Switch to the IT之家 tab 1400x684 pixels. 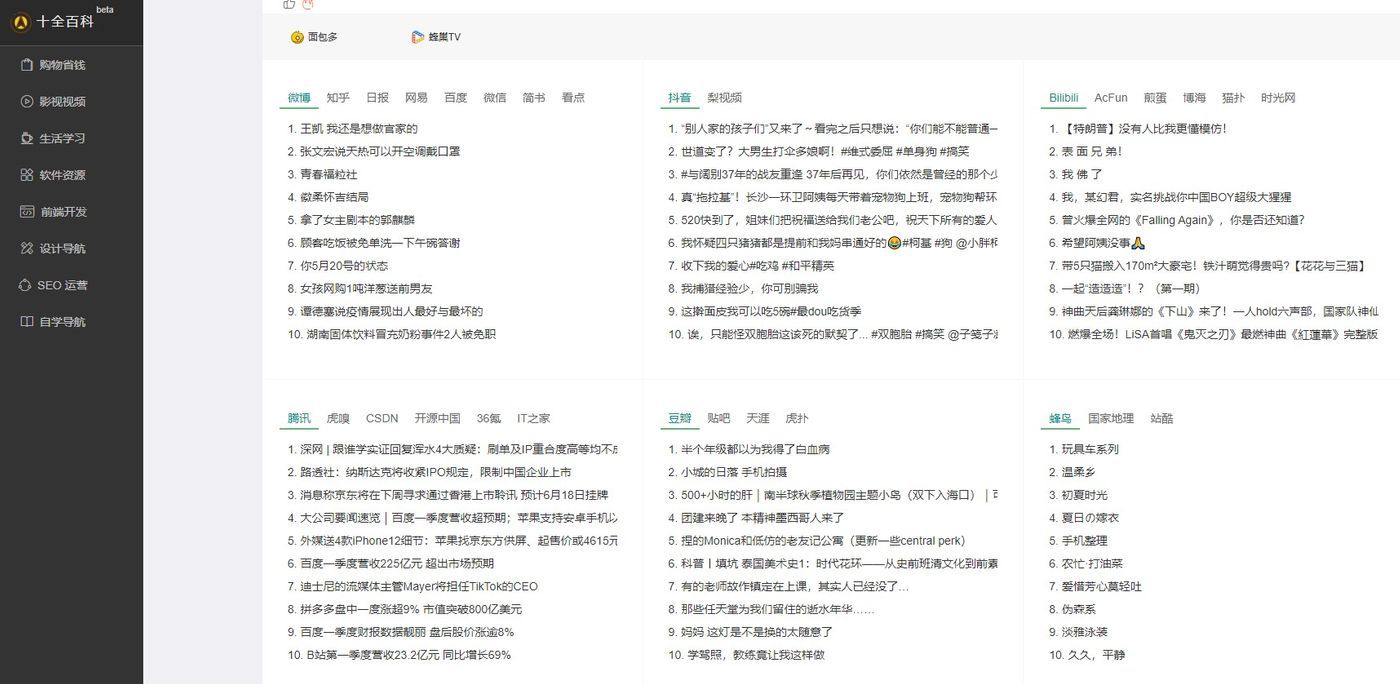(x=533, y=418)
